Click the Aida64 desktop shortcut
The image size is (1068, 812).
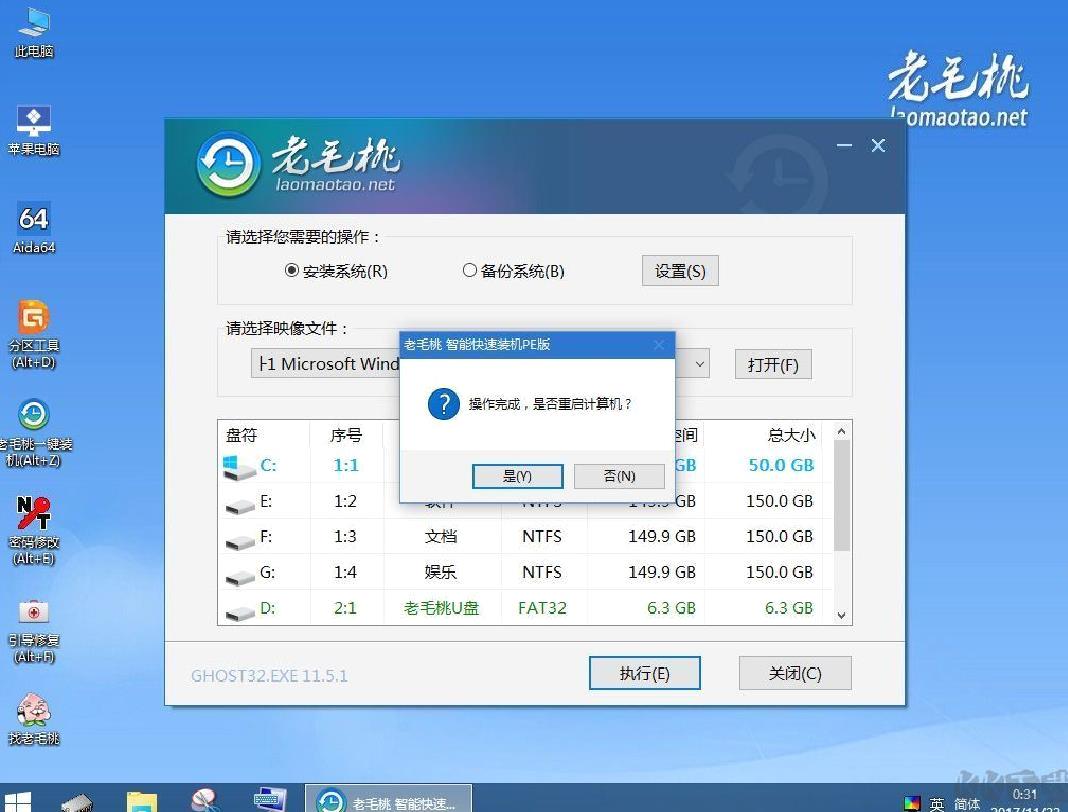pos(33,229)
